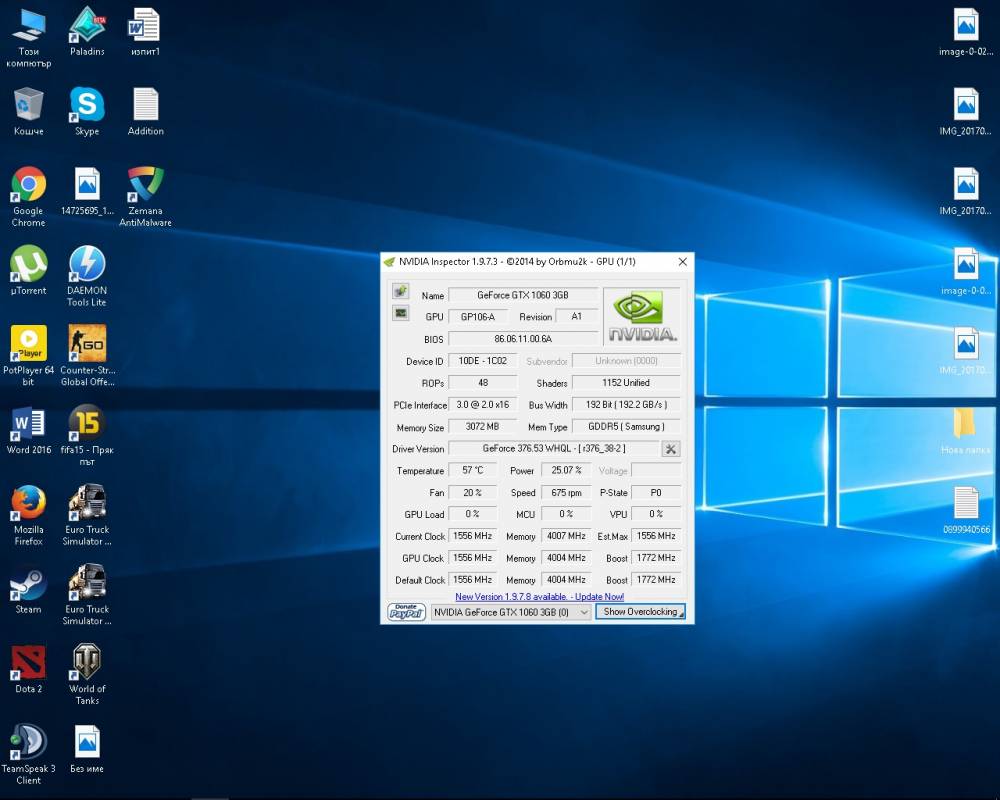Select the µTorrent desktop icon
Screen dimensions: 1000x800
(28, 271)
